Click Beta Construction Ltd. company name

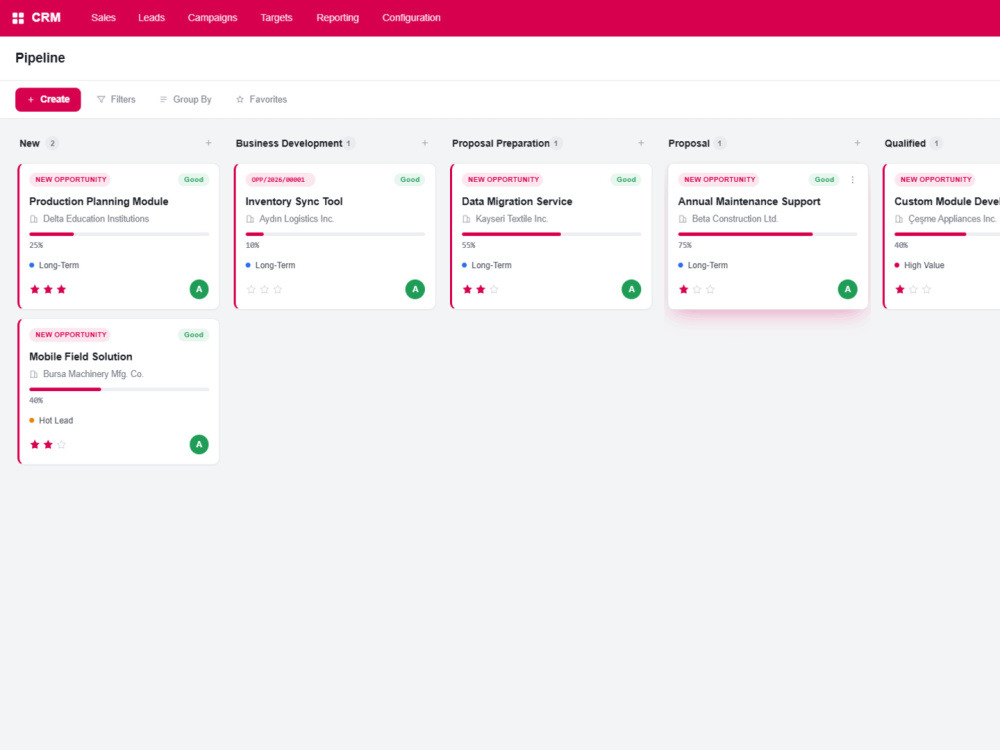[735, 219]
